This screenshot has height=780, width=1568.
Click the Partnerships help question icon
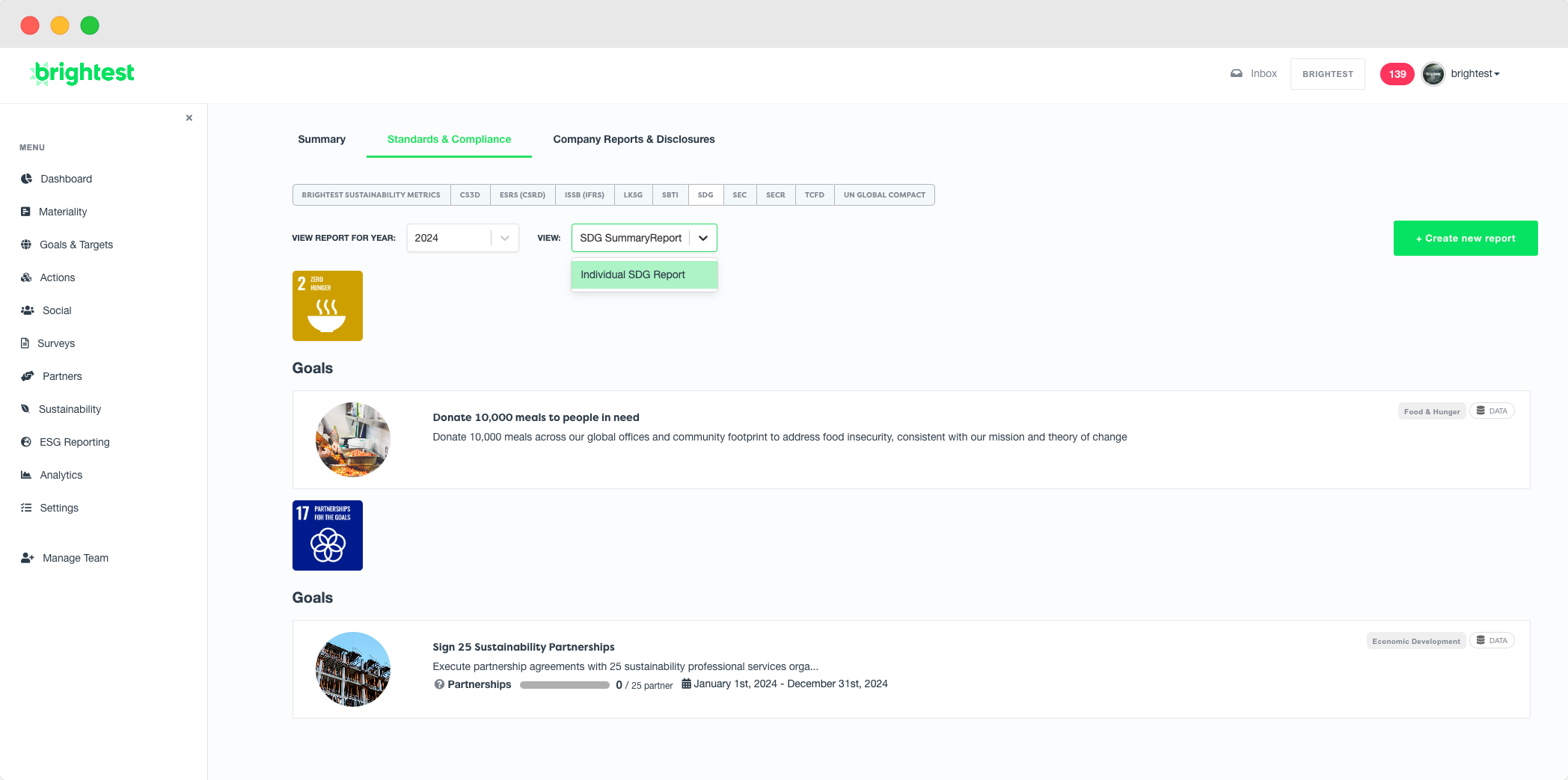click(x=439, y=684)
